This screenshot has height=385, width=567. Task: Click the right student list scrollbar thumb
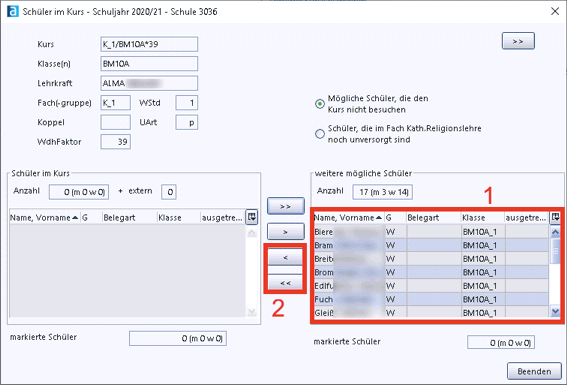point(555,251)
